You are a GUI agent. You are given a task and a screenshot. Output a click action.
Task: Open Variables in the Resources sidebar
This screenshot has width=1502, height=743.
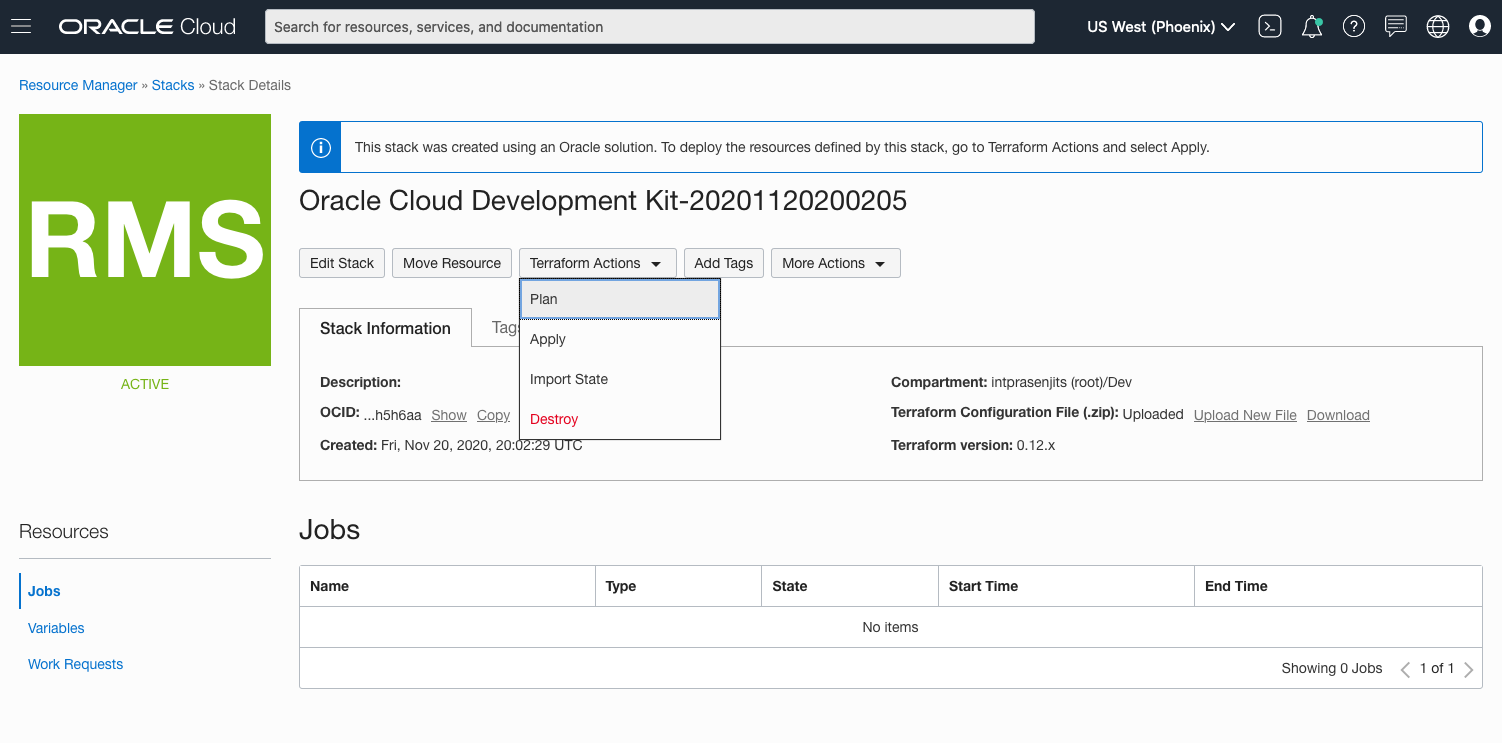[x=56, y=628]
